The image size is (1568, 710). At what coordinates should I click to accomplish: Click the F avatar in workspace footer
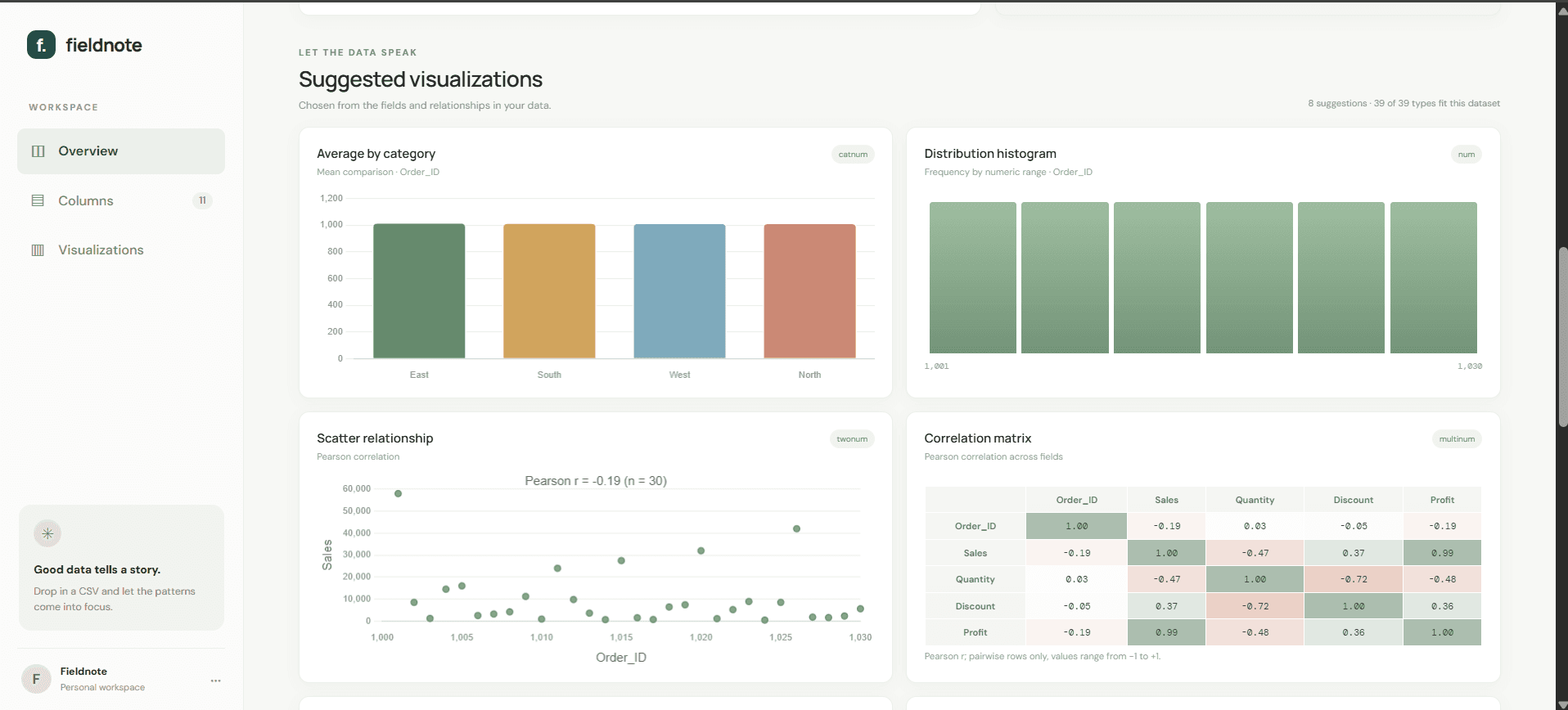click(x=36, y=679)
